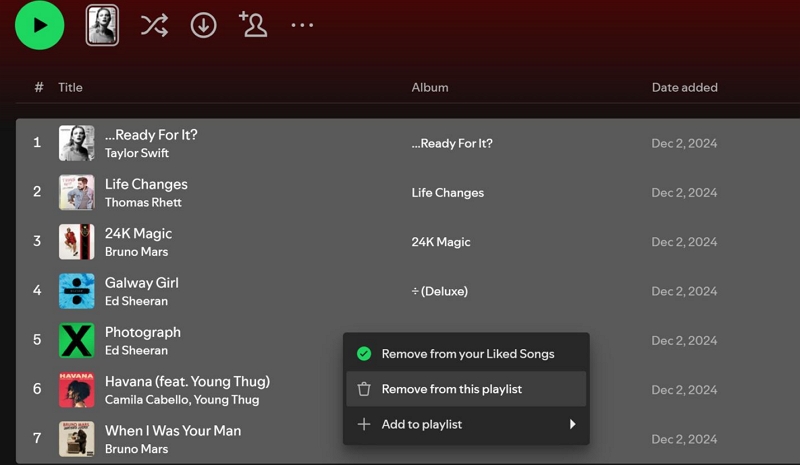Open the three-dot more options menu

tap(302, 25)
